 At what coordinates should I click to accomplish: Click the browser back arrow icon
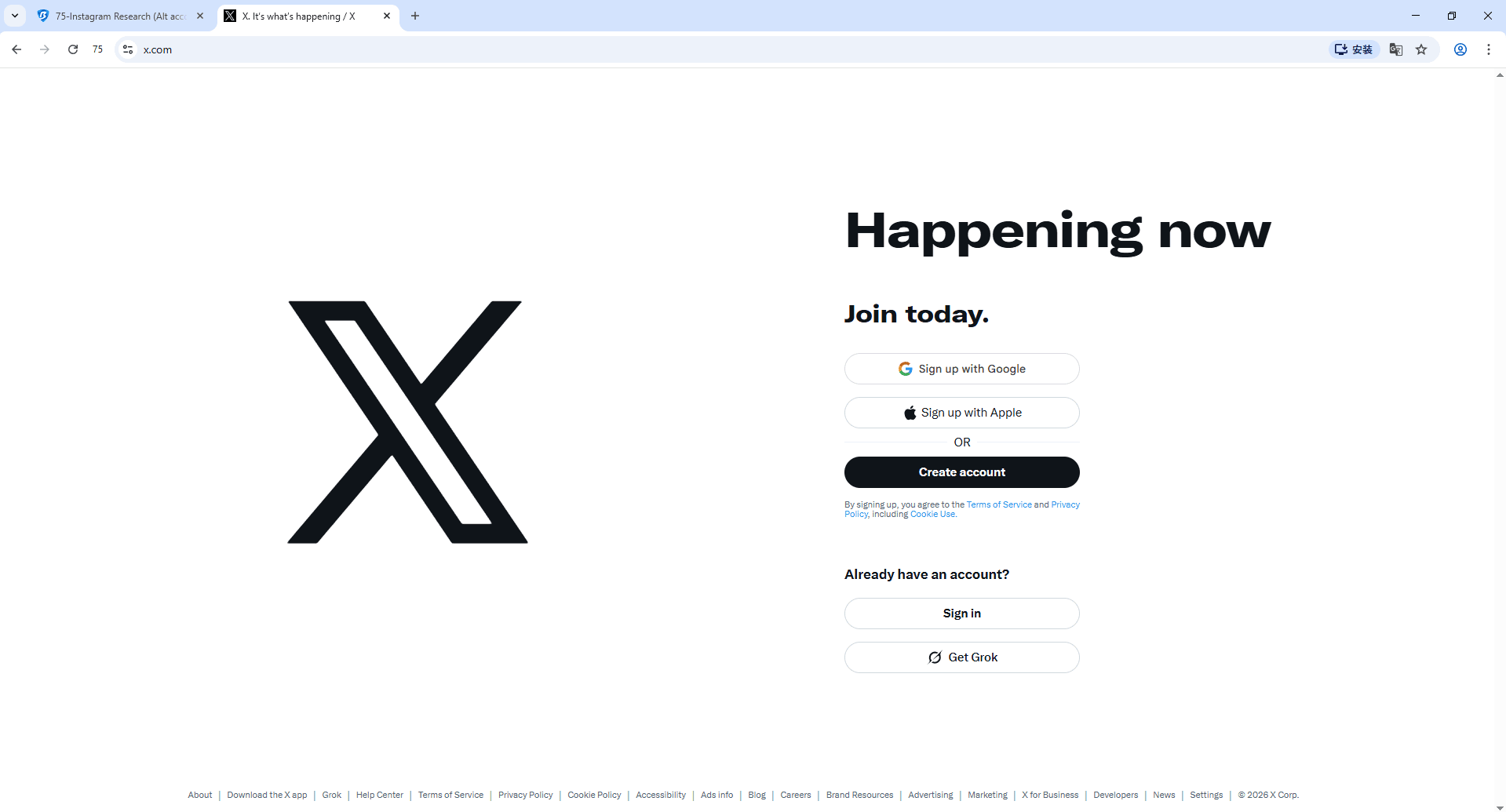pos(16,49)
